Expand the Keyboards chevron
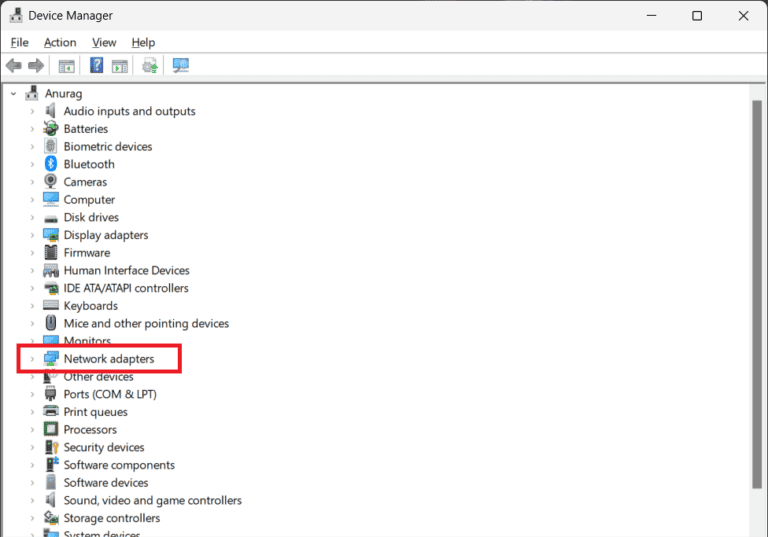 pyautogui.click(x=32, y=306)
